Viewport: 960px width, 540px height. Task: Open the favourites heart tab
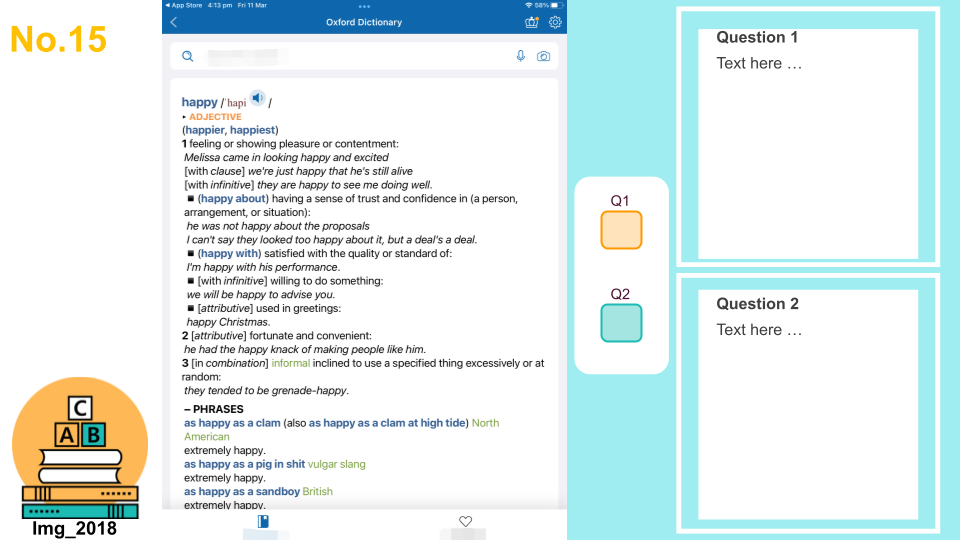pos(465,522)
